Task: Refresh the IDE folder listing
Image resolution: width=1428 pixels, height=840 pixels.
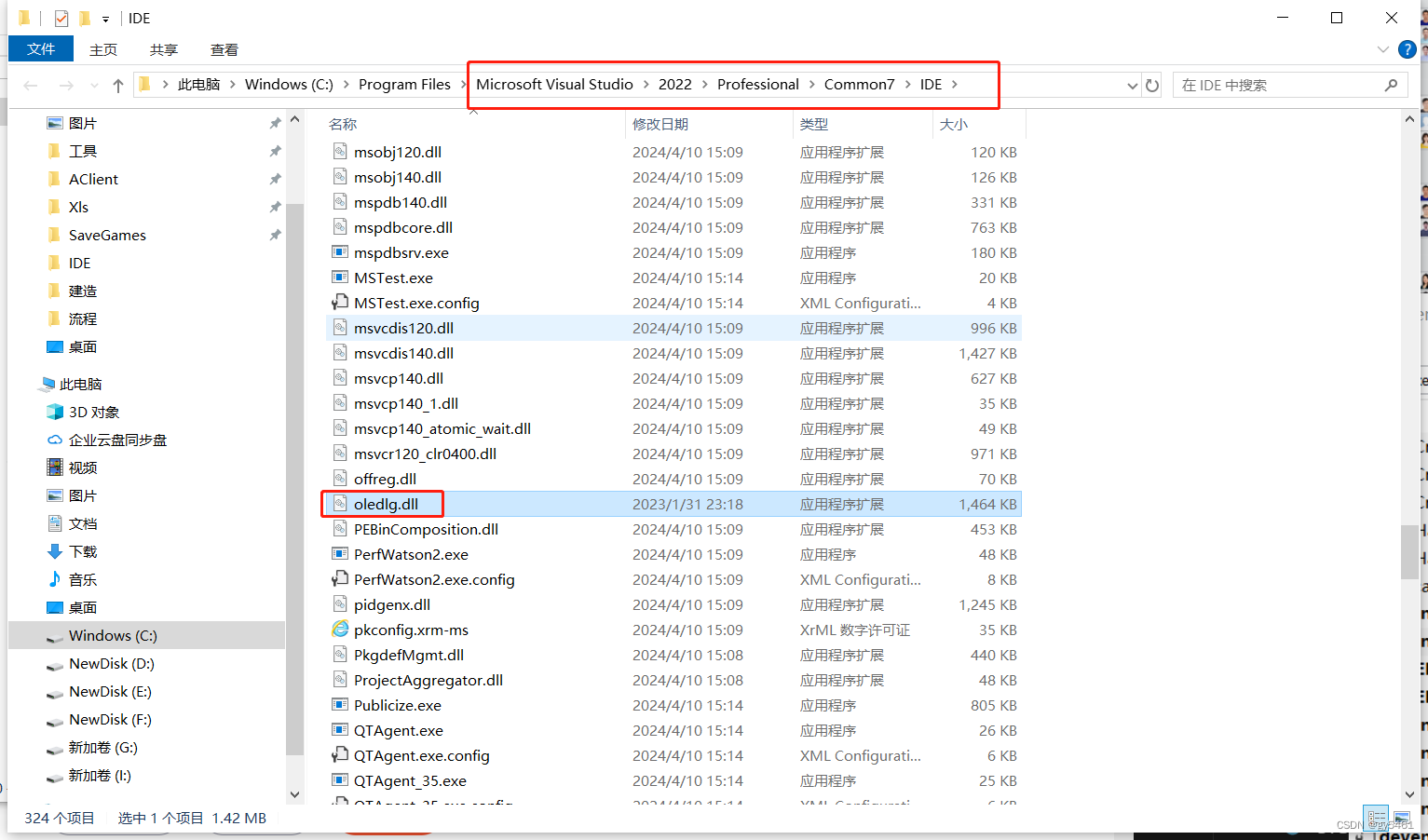Action: click(x=1152, y=85)
